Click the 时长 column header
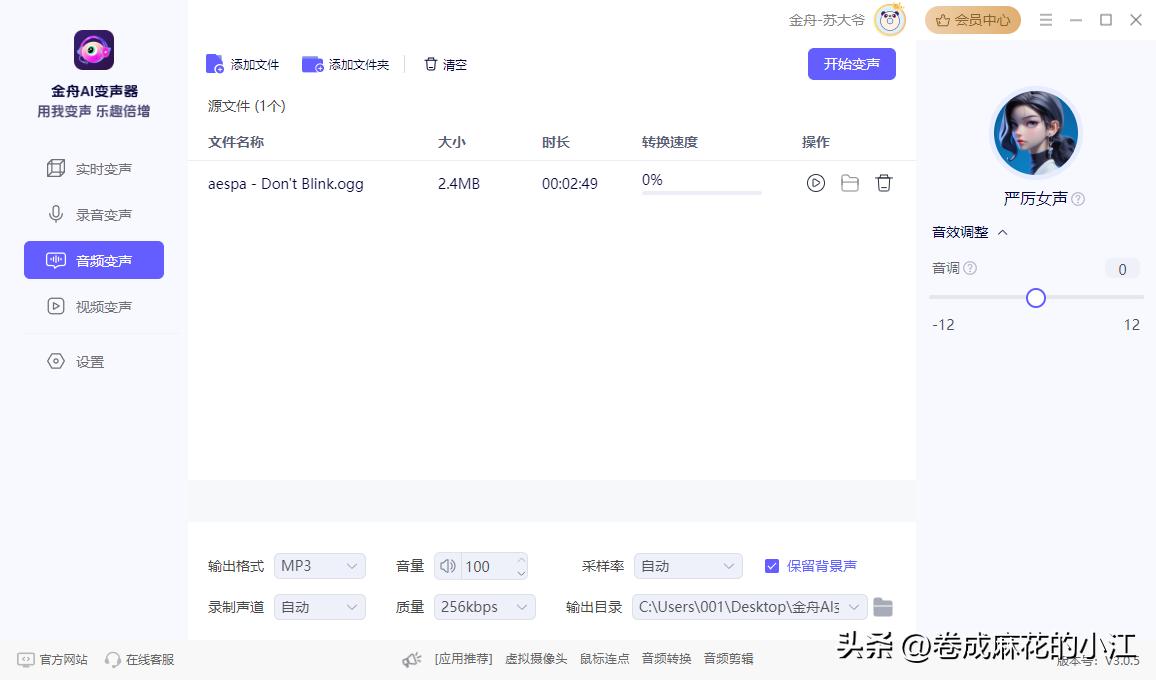 [556, 142]
